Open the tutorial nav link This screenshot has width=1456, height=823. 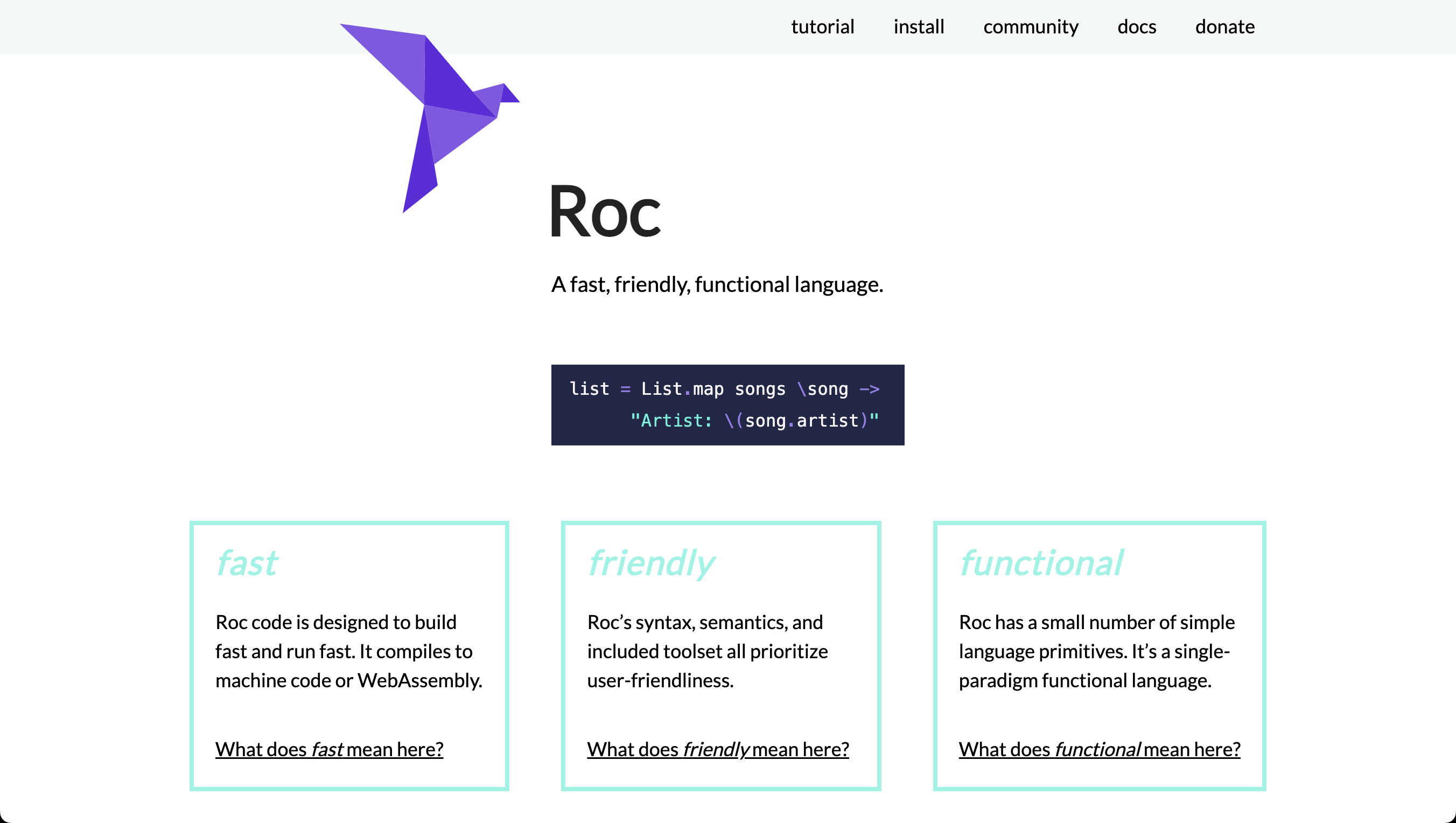[x=822, y=26]
